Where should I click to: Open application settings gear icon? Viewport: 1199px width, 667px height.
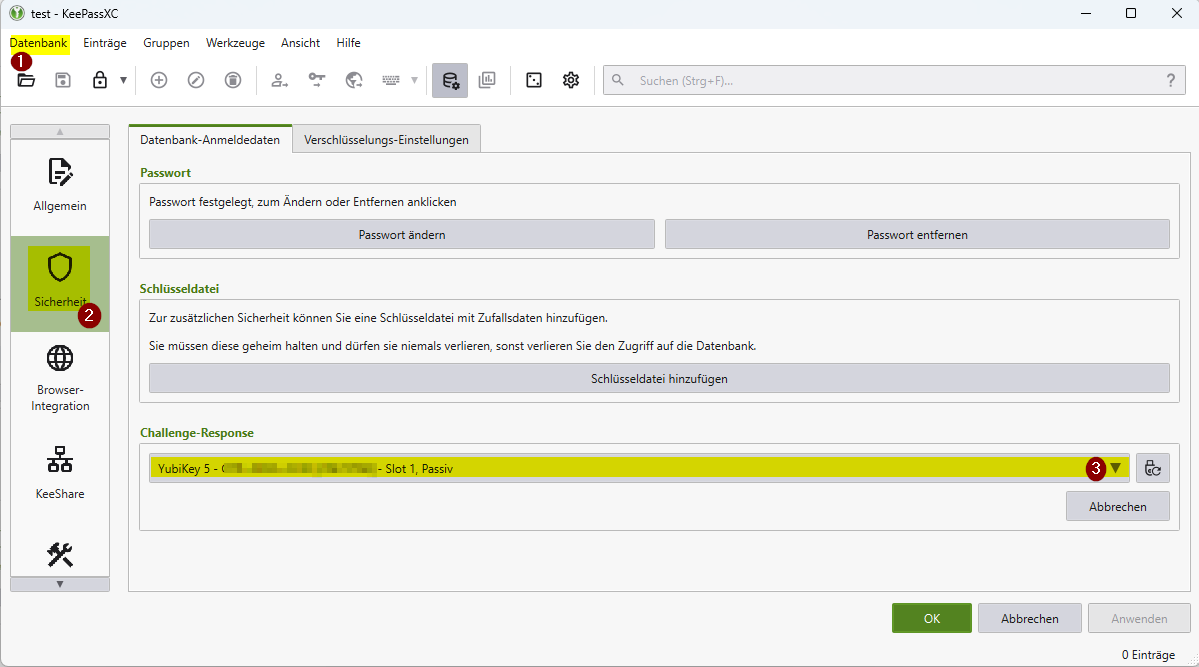570,80
